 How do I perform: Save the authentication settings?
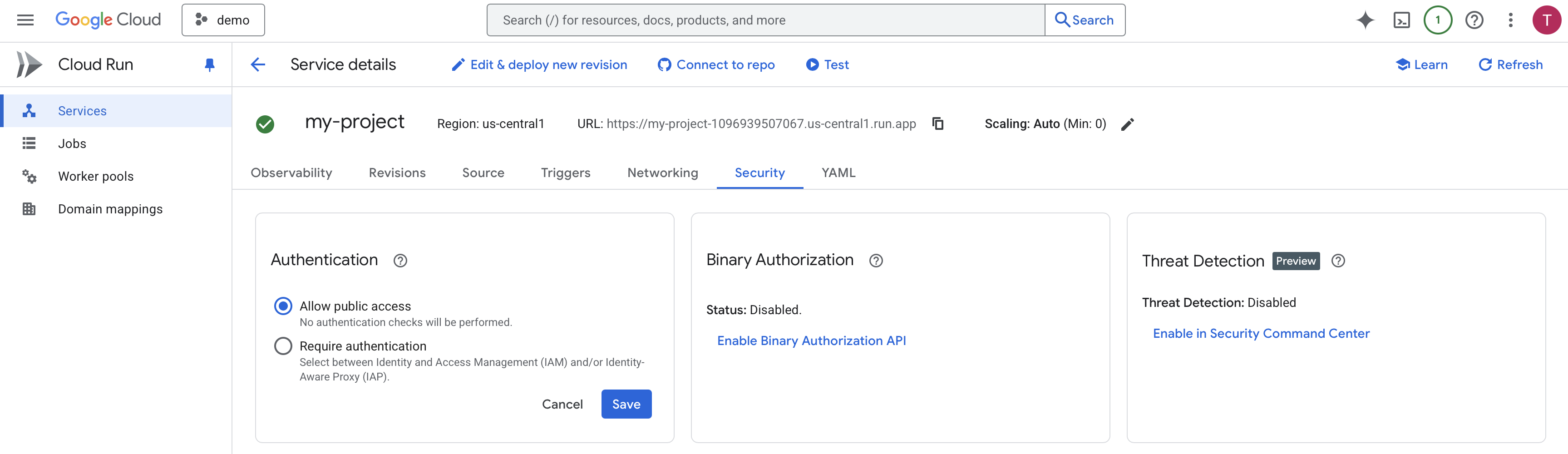tap(626, 404)
